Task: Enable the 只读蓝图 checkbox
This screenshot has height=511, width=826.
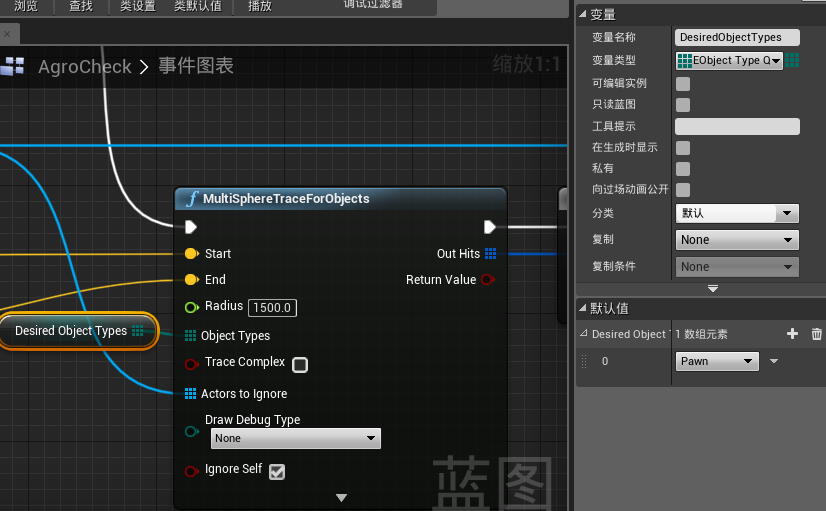Action: pos(683,105)
